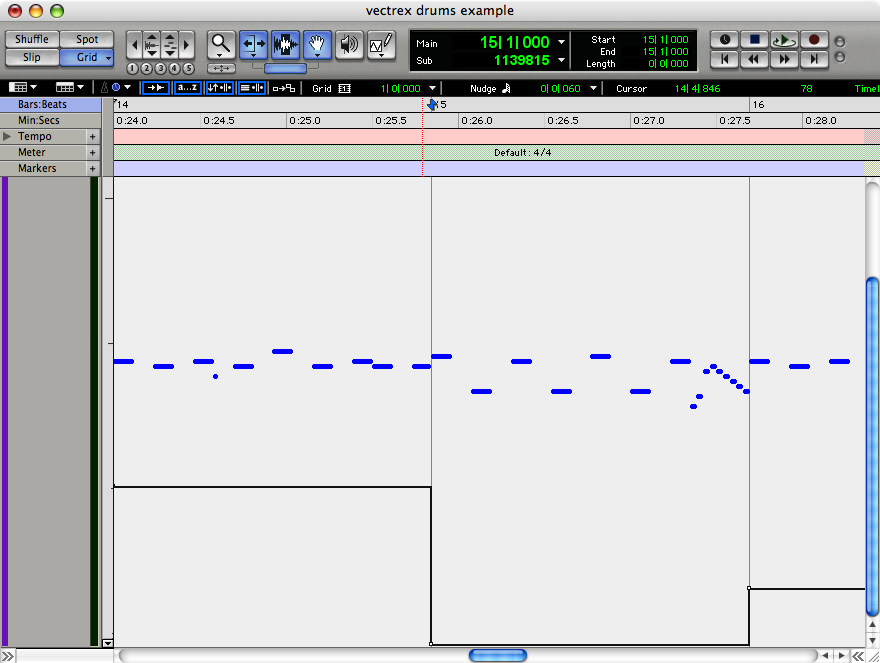Click the MIDI note zoom button

169,45
